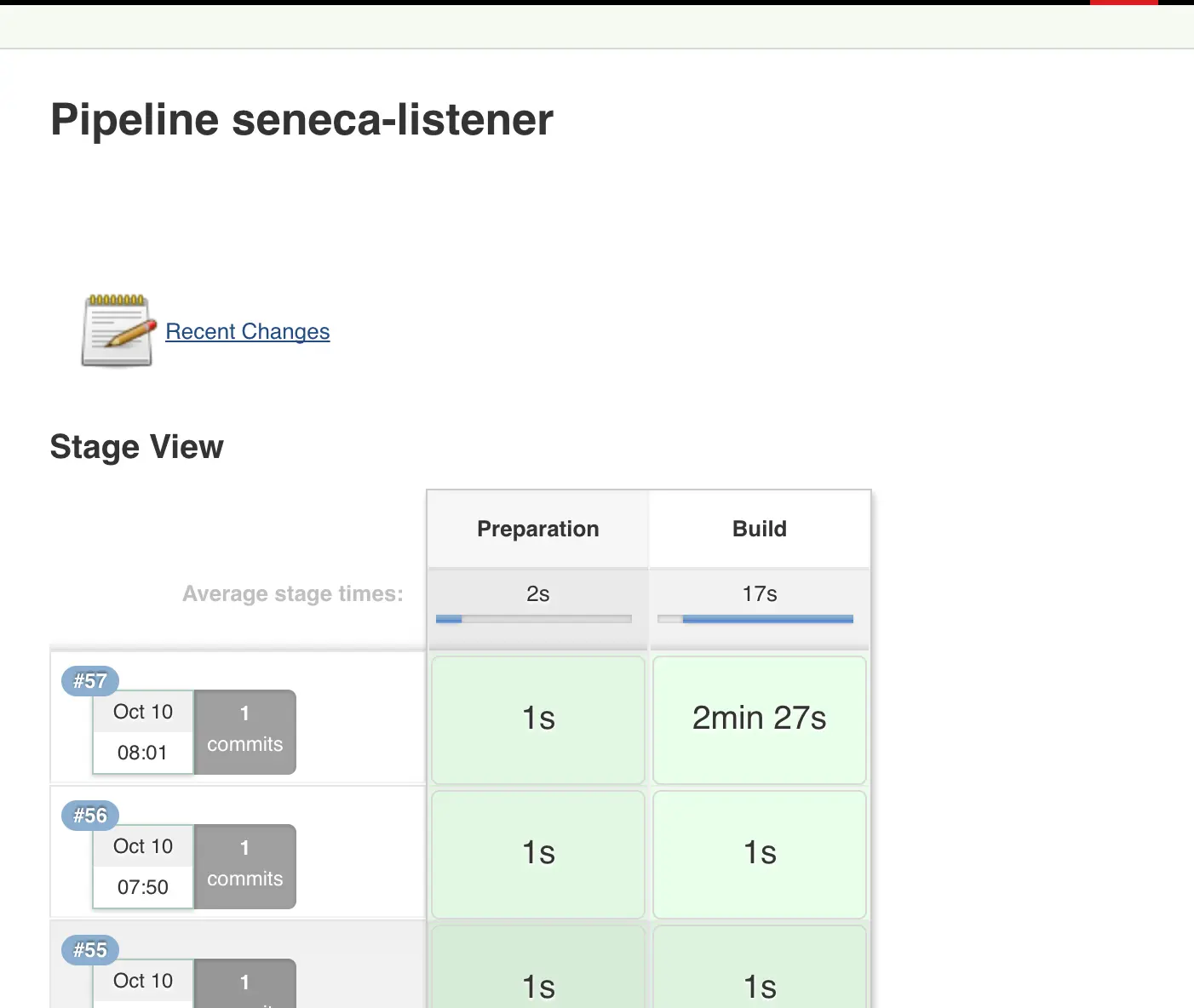Click build #57 date box Oct 10 08:01
Screen dimensions: 1194x1008
coord(143,732)
